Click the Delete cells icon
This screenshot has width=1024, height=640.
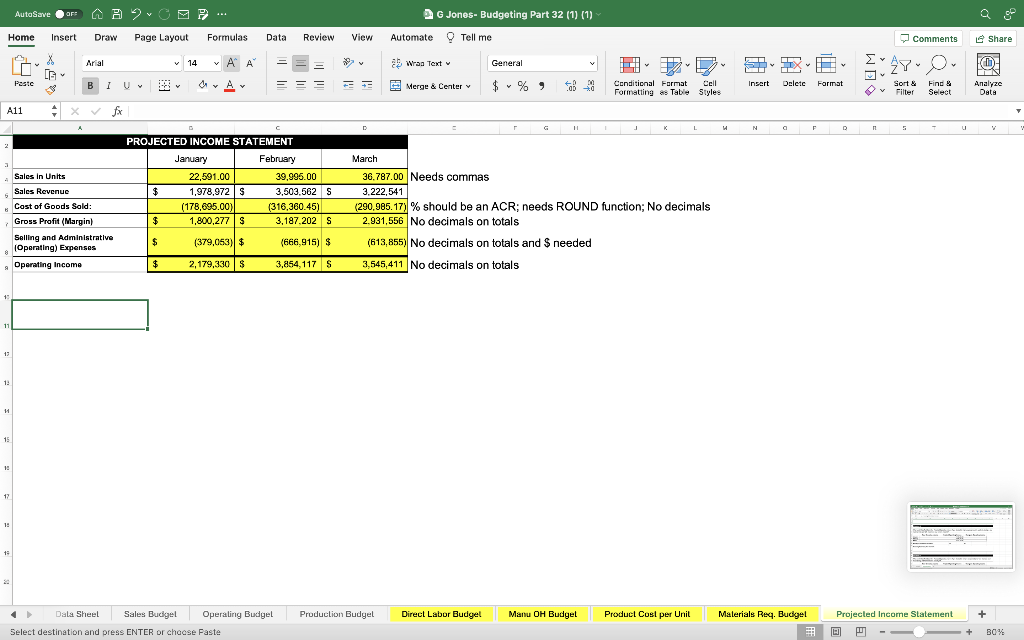[x=791, y=65]
